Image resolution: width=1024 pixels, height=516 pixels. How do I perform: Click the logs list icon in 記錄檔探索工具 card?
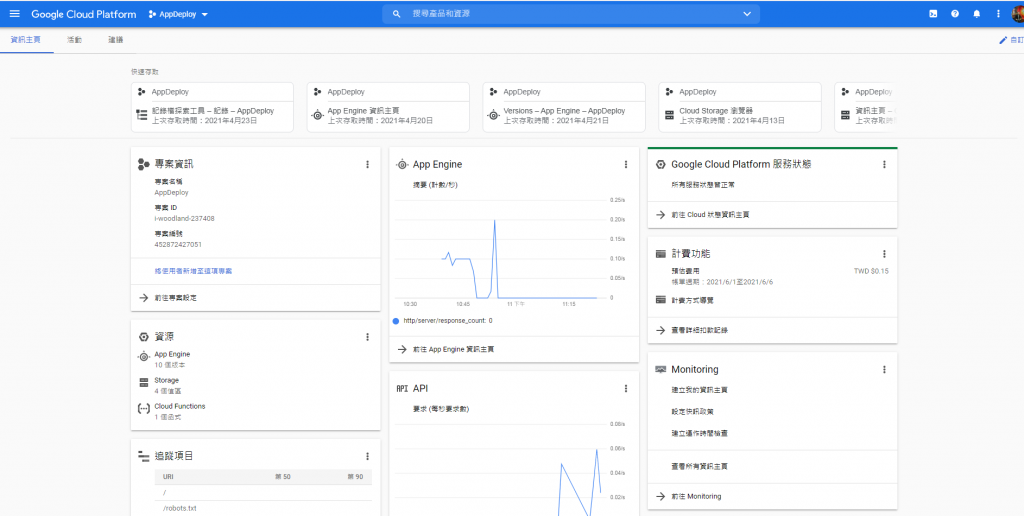pyautogui.click(x=142, y=116)
